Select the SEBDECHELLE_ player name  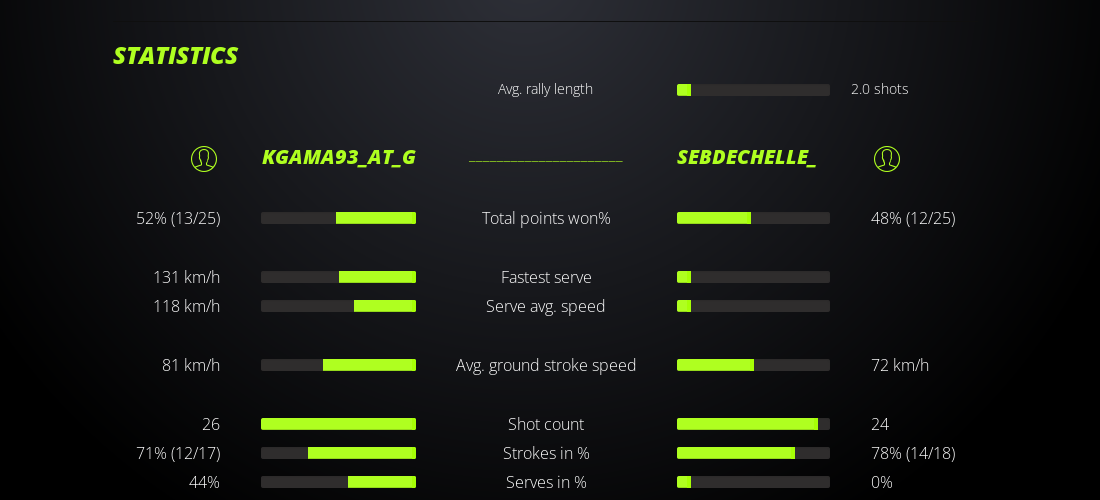pyautogui.click(x=746, y=157)
